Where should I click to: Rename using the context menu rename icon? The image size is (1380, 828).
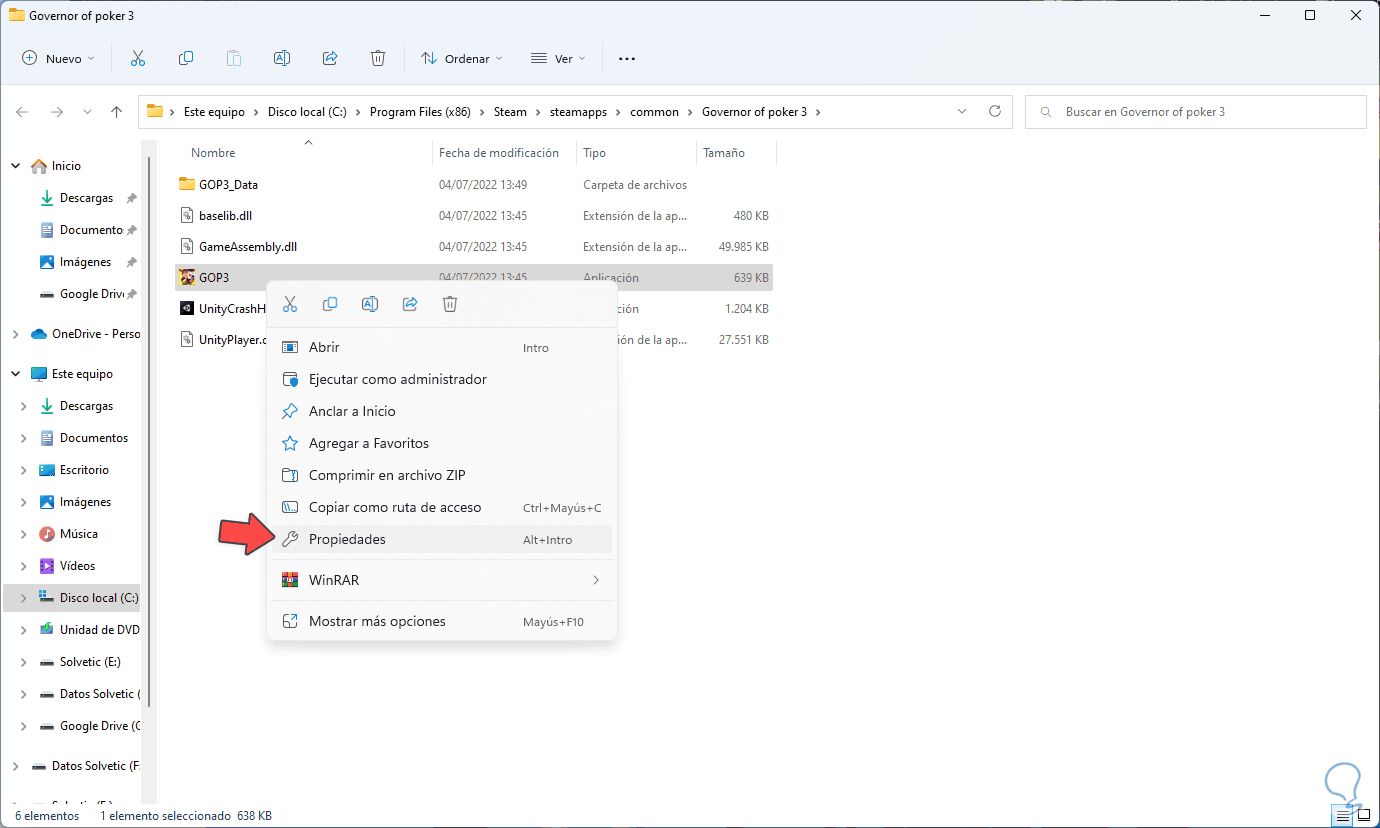[370, 304]
